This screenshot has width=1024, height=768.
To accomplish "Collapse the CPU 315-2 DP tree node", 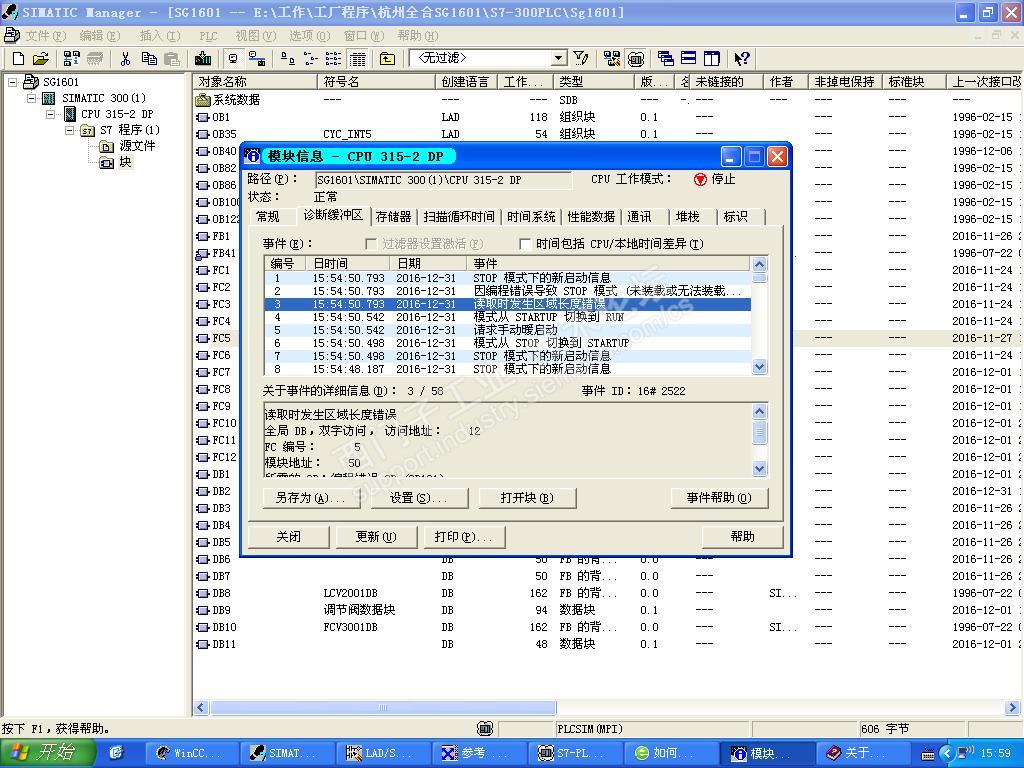I will (50, 114).
